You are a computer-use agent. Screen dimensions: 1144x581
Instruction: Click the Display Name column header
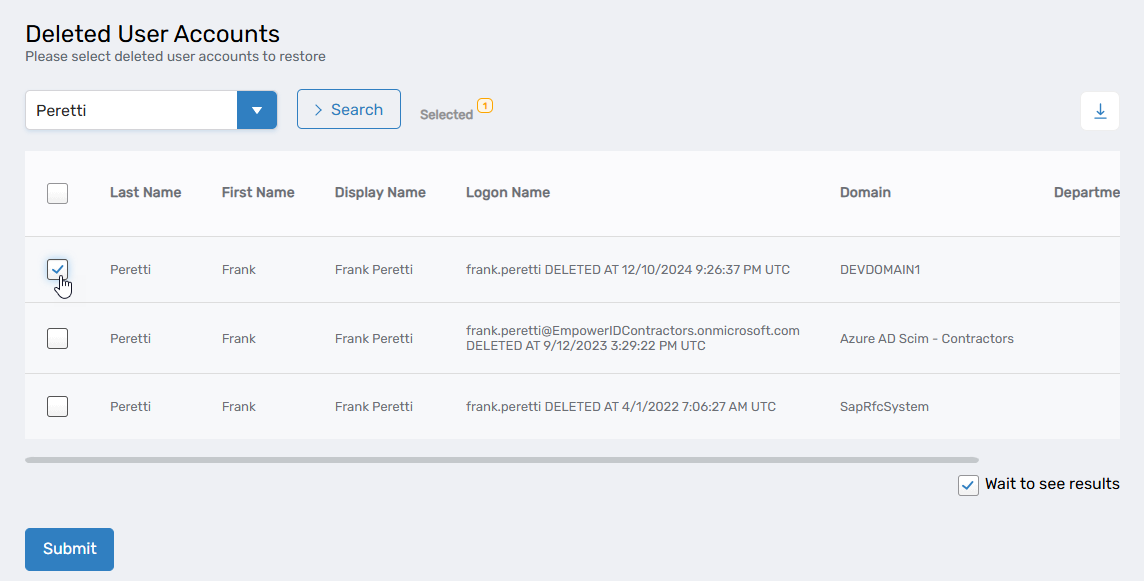[x=380, y=192]
